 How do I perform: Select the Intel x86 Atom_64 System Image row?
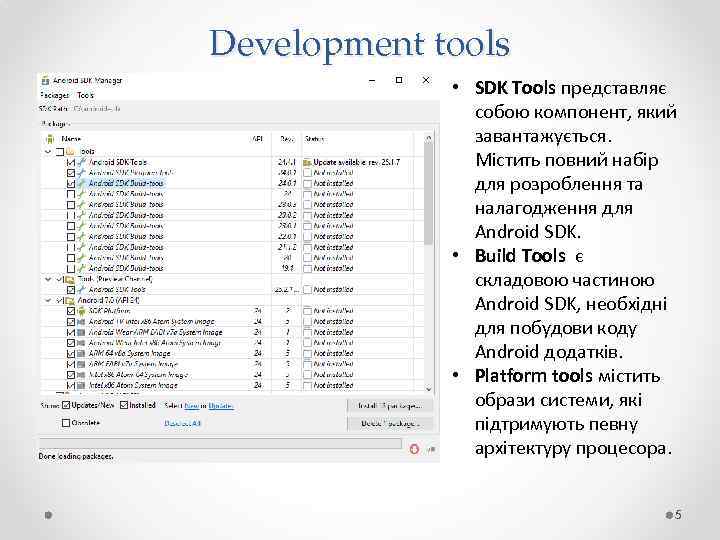(230, 375)
